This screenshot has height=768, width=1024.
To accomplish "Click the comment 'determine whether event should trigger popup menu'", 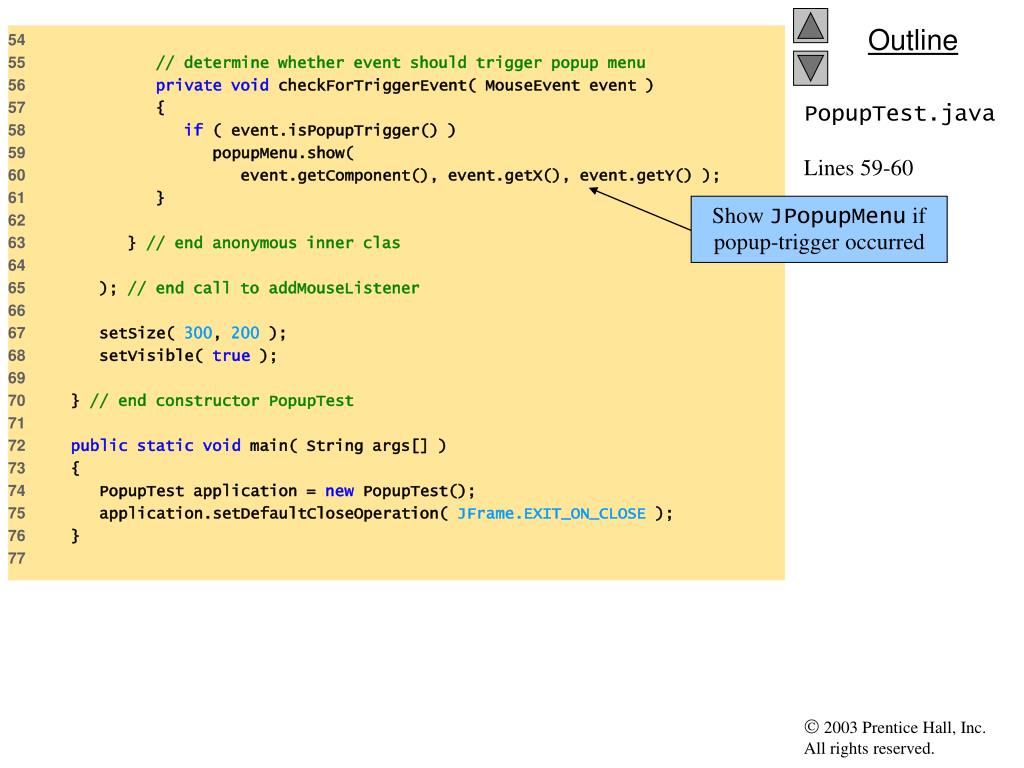I will pyautogui.click(x=400, y=63).
